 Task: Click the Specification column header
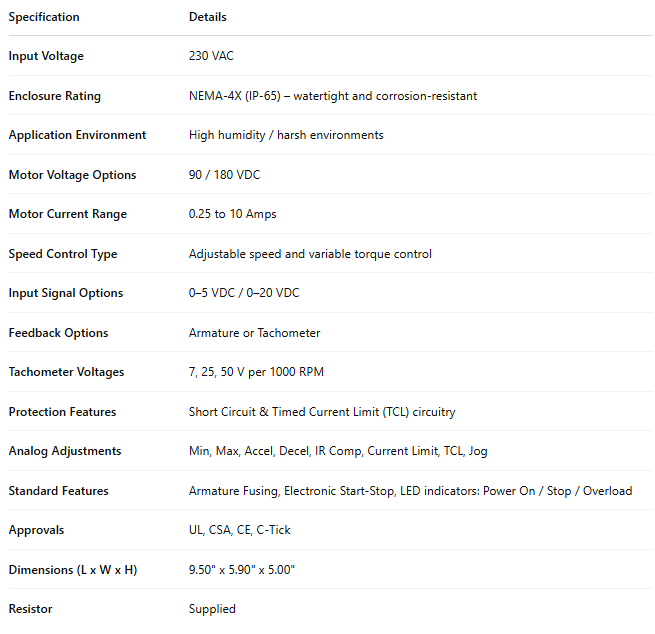click(44, 17)
